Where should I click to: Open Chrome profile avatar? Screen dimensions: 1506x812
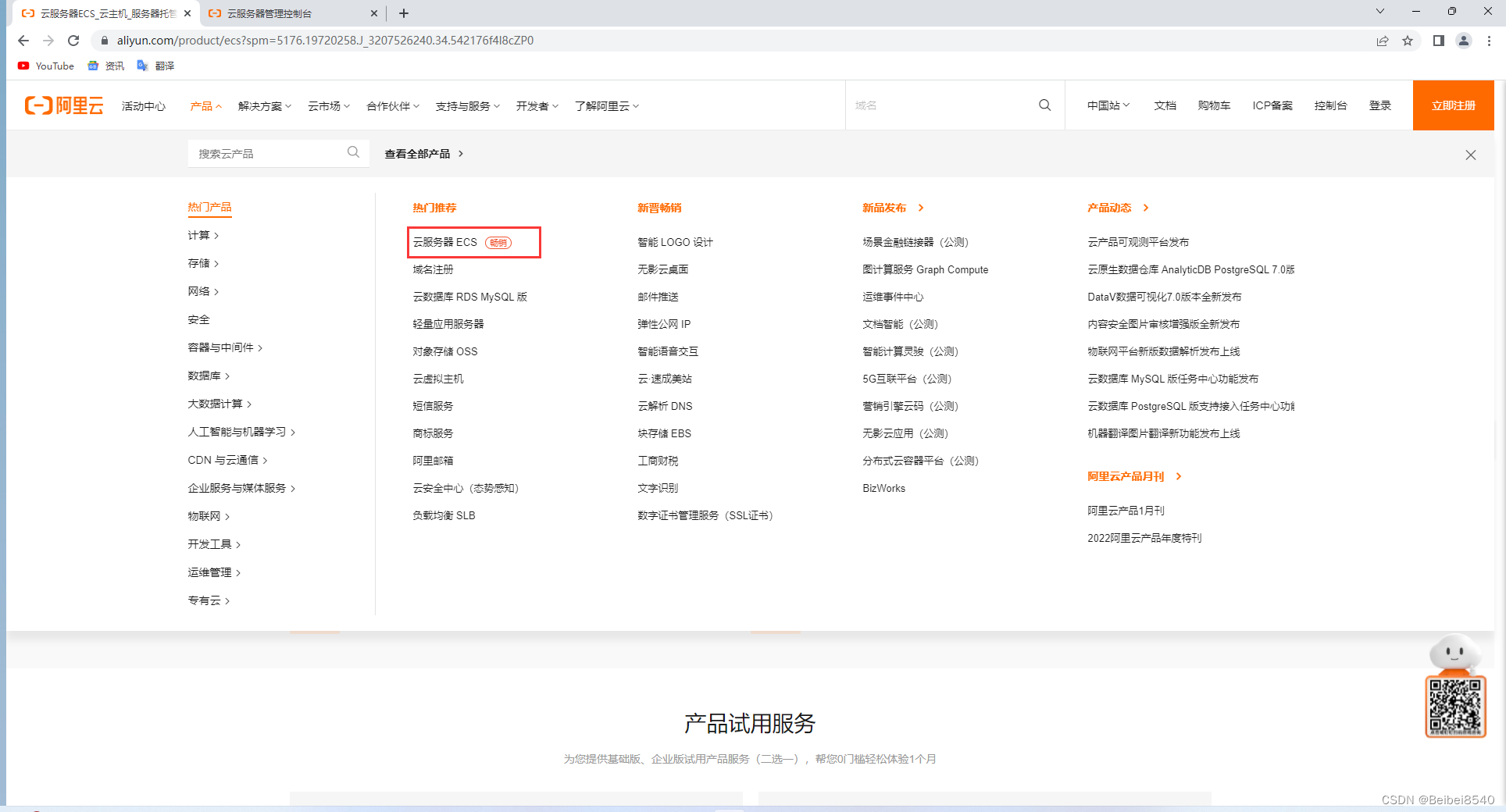tap(1464, 41)
